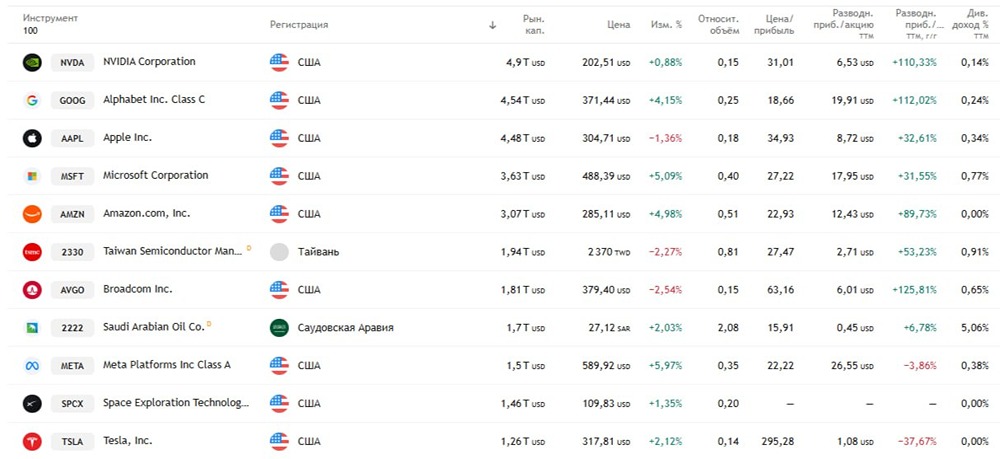Open the GOOG ticker badge
The image size is (1000, 459).
point(72,100)
